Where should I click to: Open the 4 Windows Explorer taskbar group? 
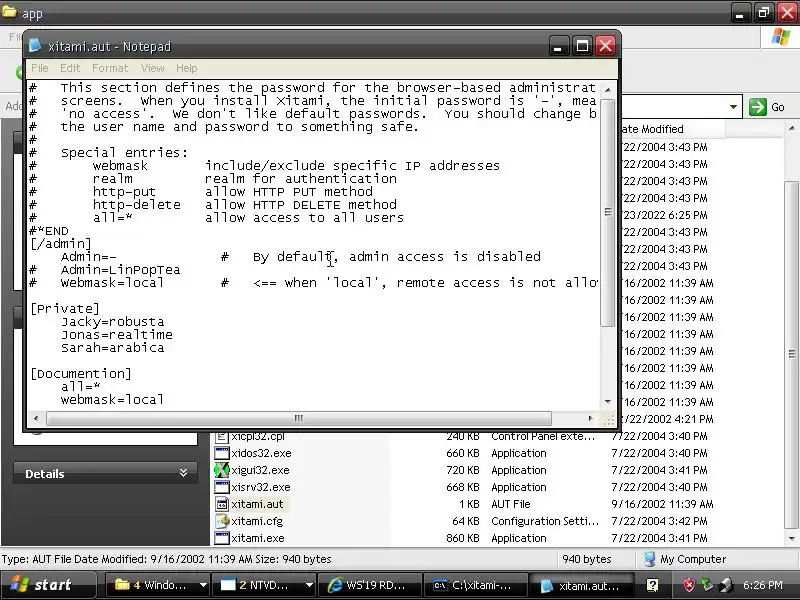pos(157,585)
